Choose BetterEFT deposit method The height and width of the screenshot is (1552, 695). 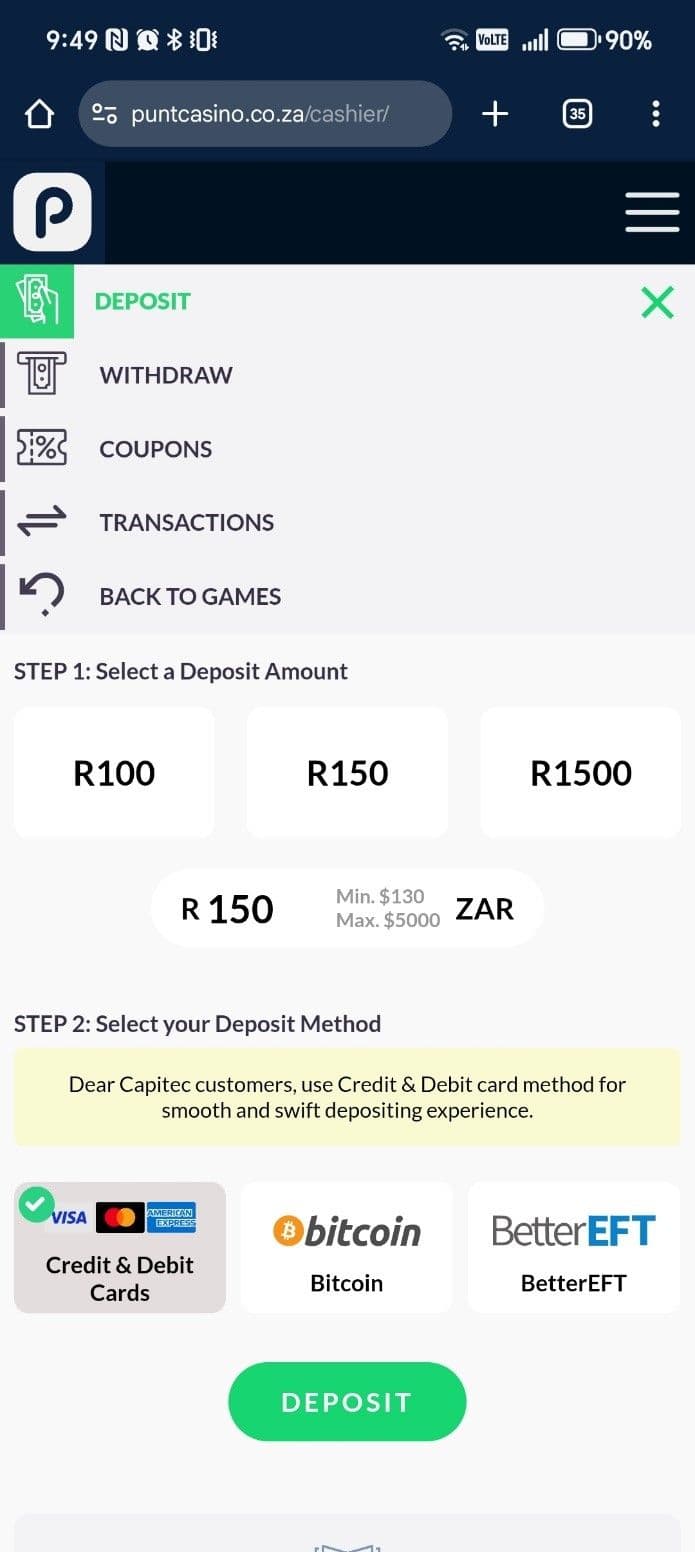[x=572, y=1247]
